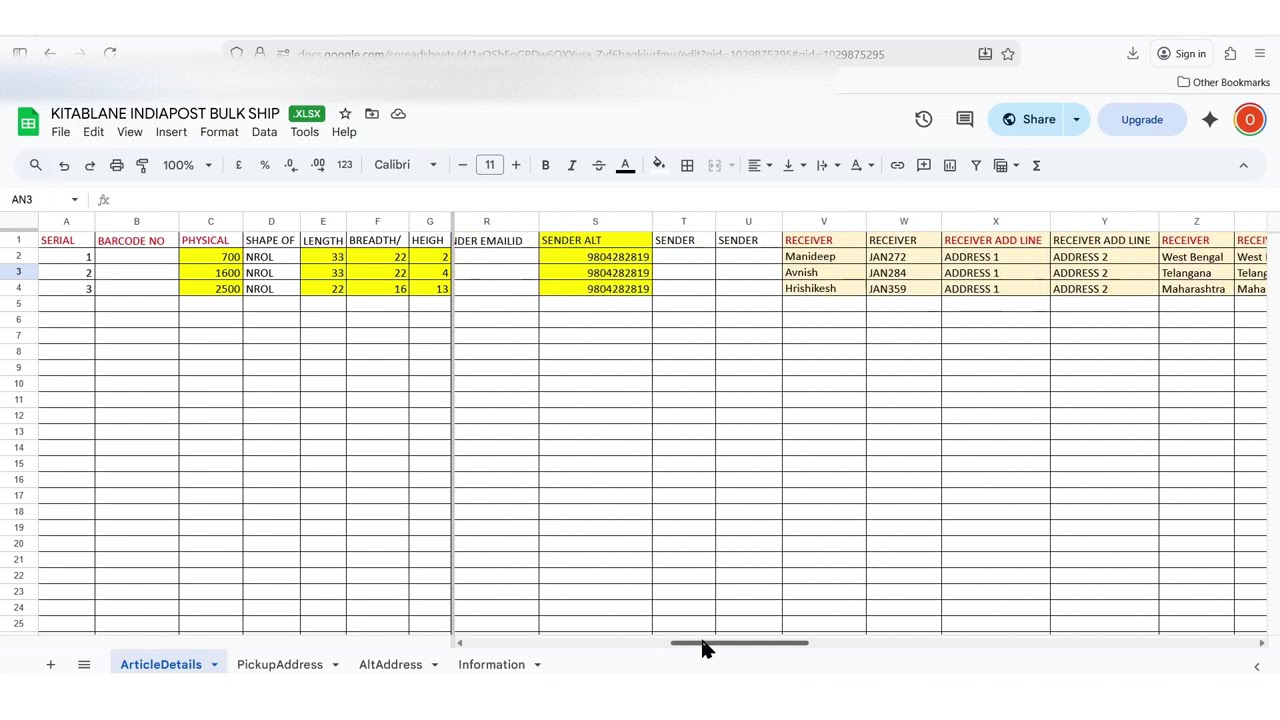Insert a chart
The image size is (1280, 720).
click(950, 165)
